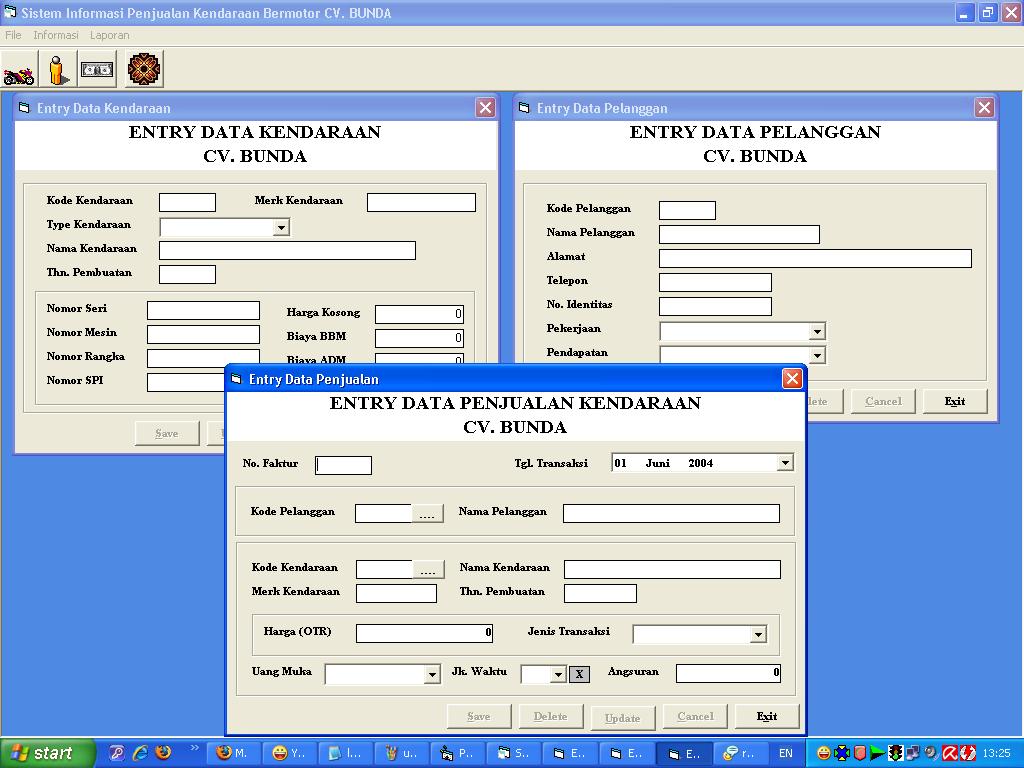The width and height of the screenshot is (1024, 768).
Task: Click the orange person toolbar icon
Action: pos(58,70)
